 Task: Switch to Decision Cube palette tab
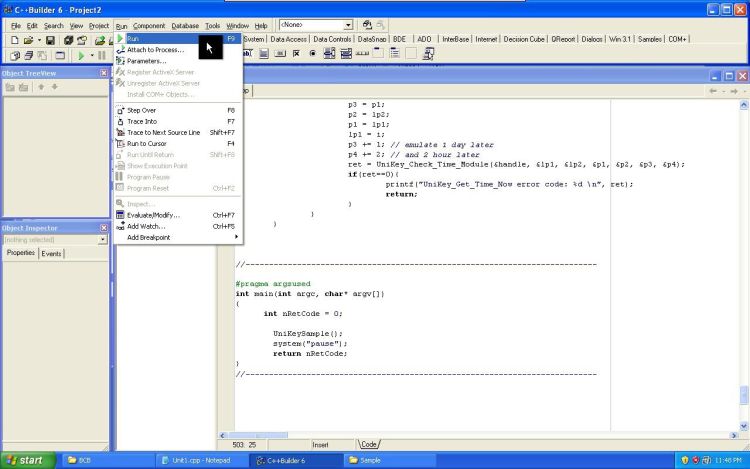pos(524,39)
